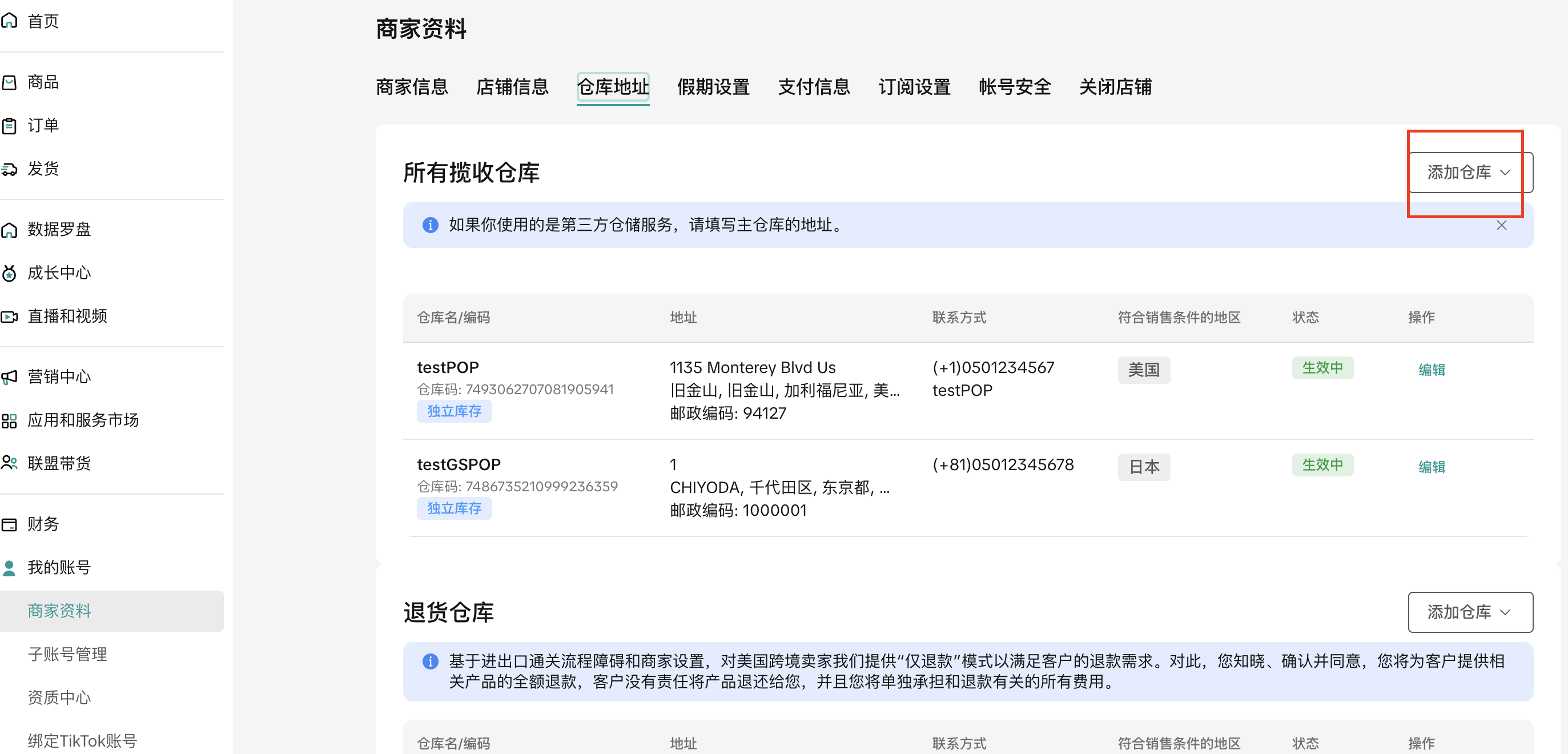
Task: Open 子账号管理 in sidebar
Action: click(x=67, y=654)
